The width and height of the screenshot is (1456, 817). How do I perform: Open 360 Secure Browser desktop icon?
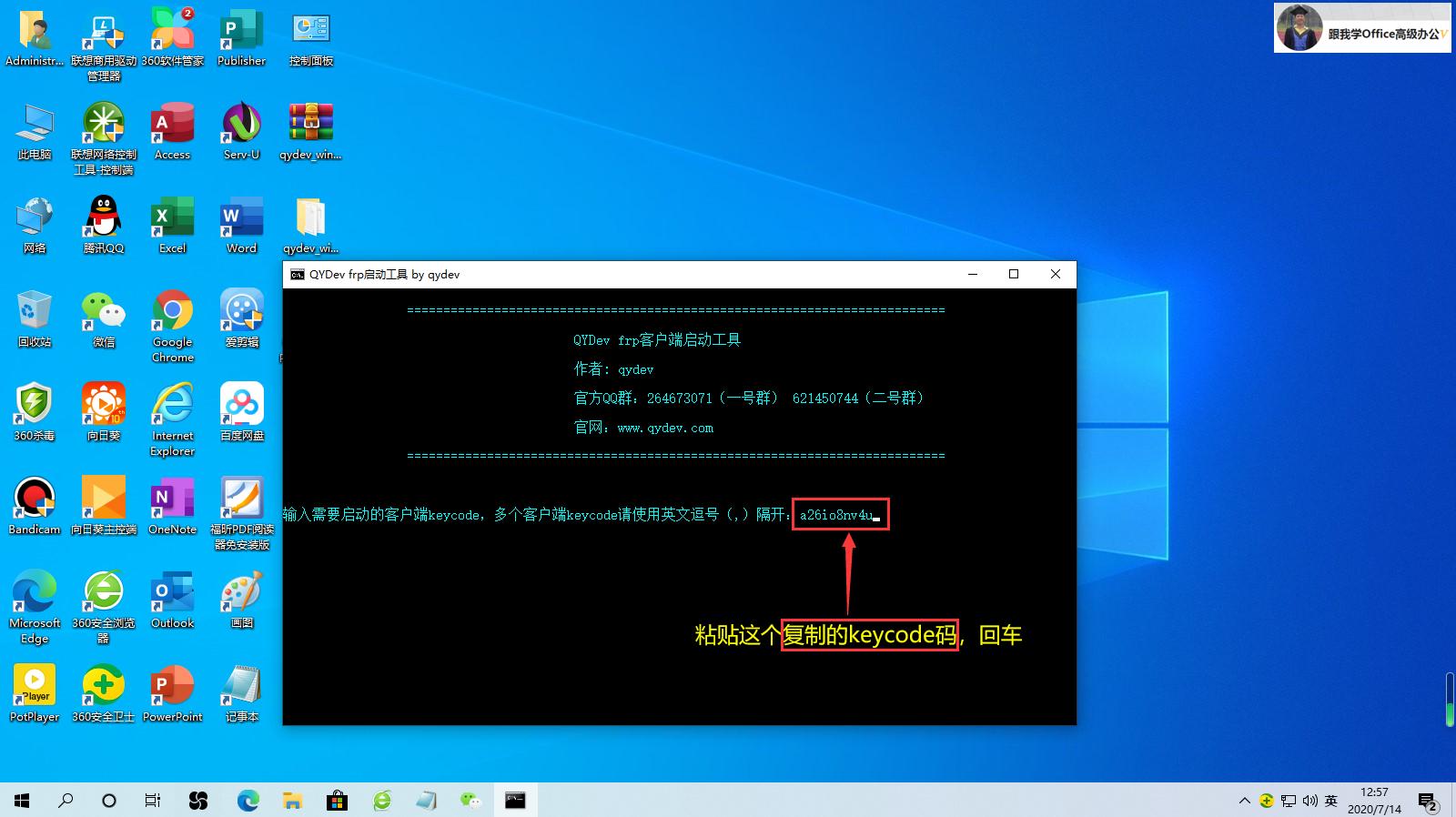pyautogui.click(x=104, y=608)
